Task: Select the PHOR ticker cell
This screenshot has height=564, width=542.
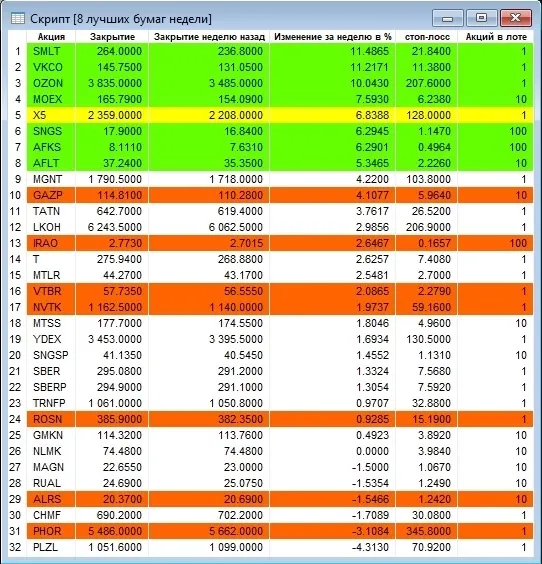Action: point(51,531)
